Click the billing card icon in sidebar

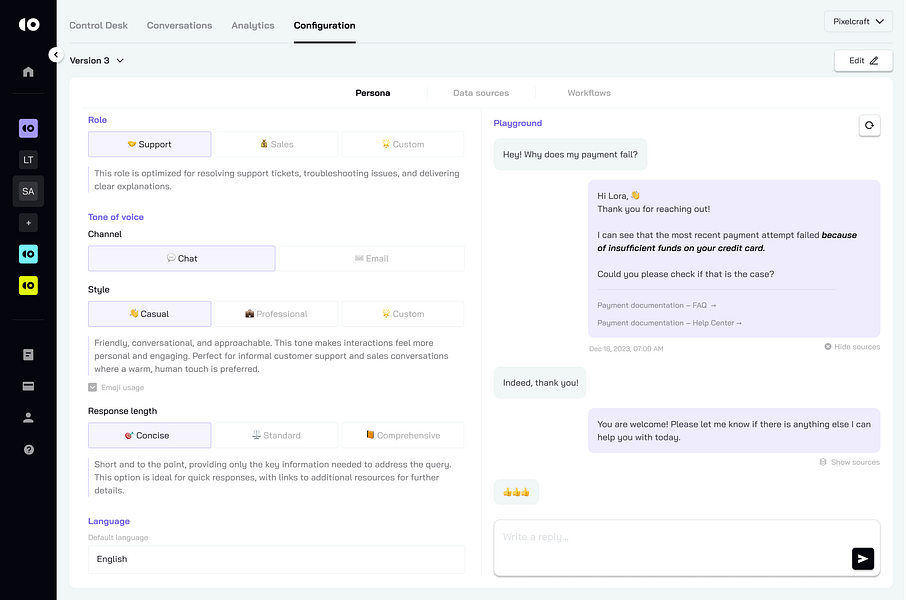pos(27,384)
